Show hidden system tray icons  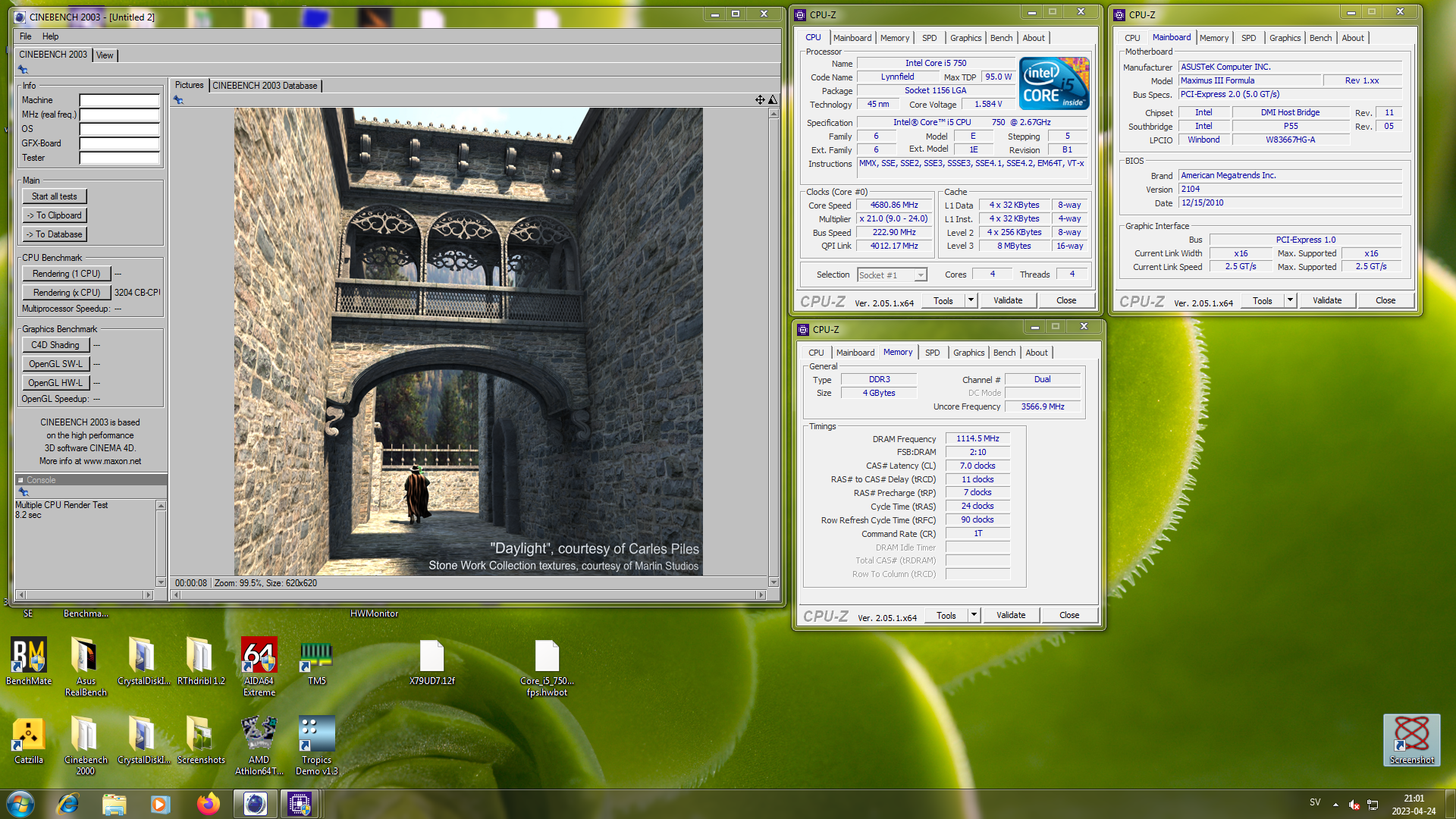[1335, 805]
